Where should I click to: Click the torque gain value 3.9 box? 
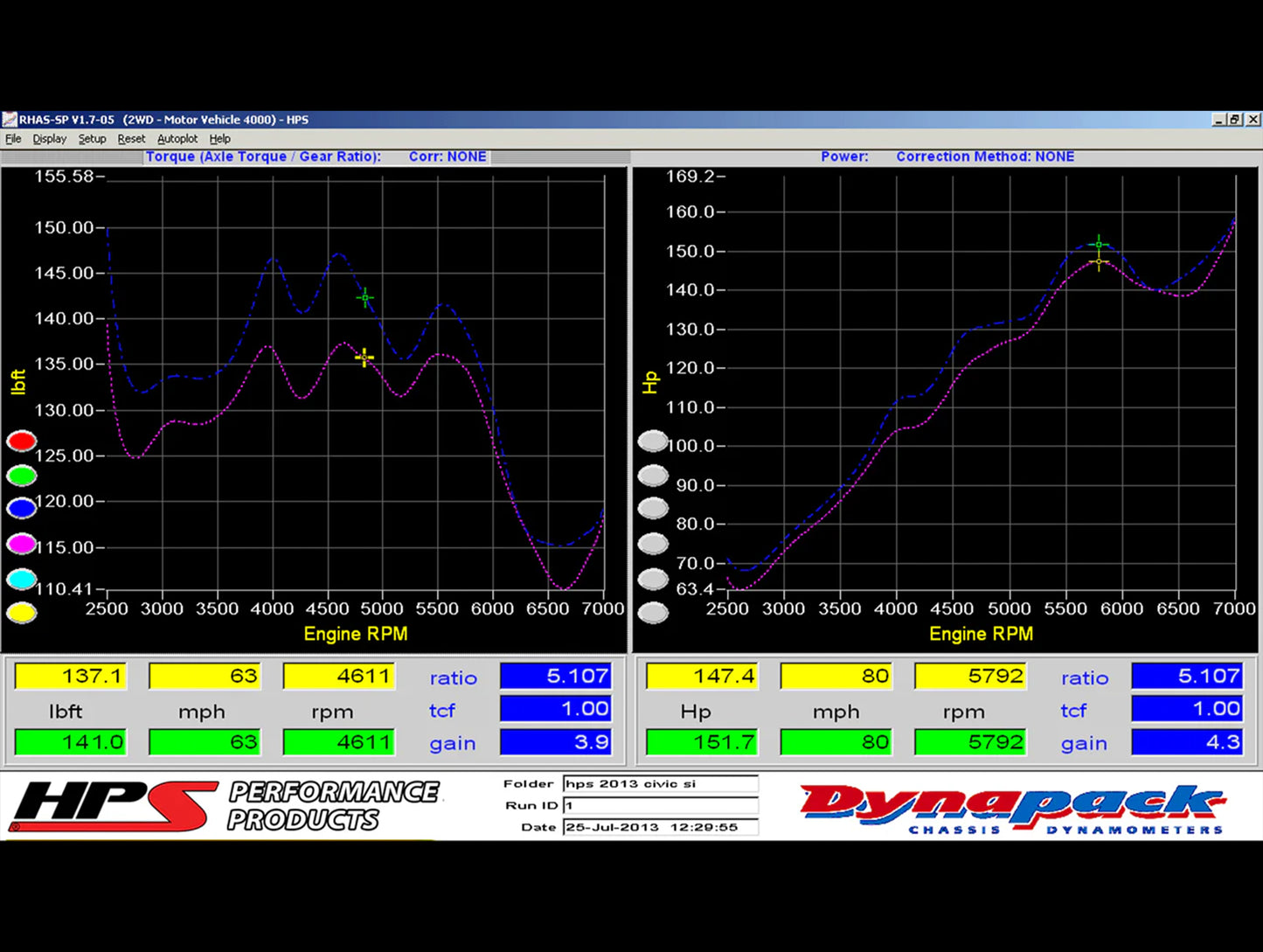[x=555, y=743]
